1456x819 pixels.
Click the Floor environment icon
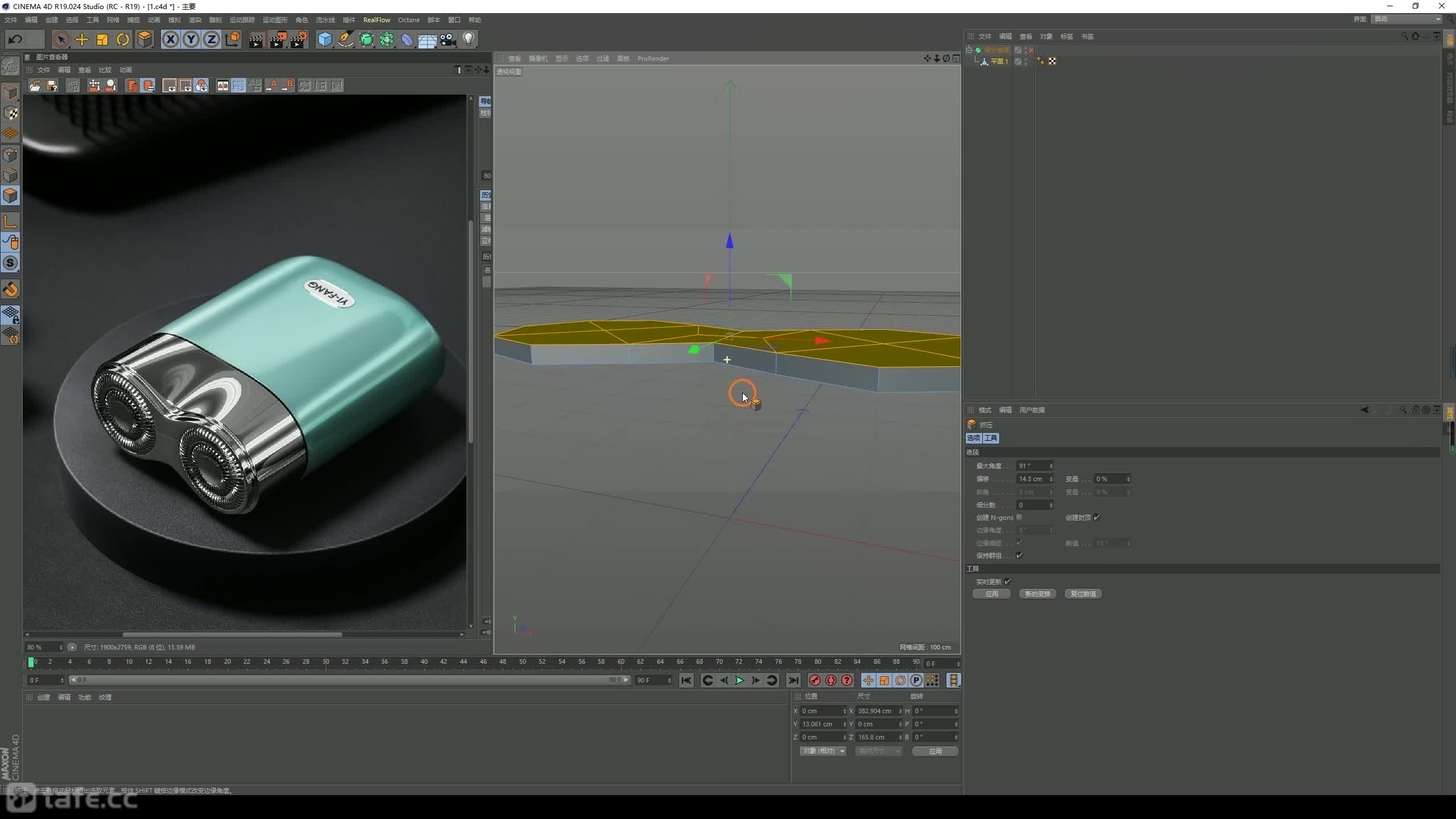[x=427, y=40]
